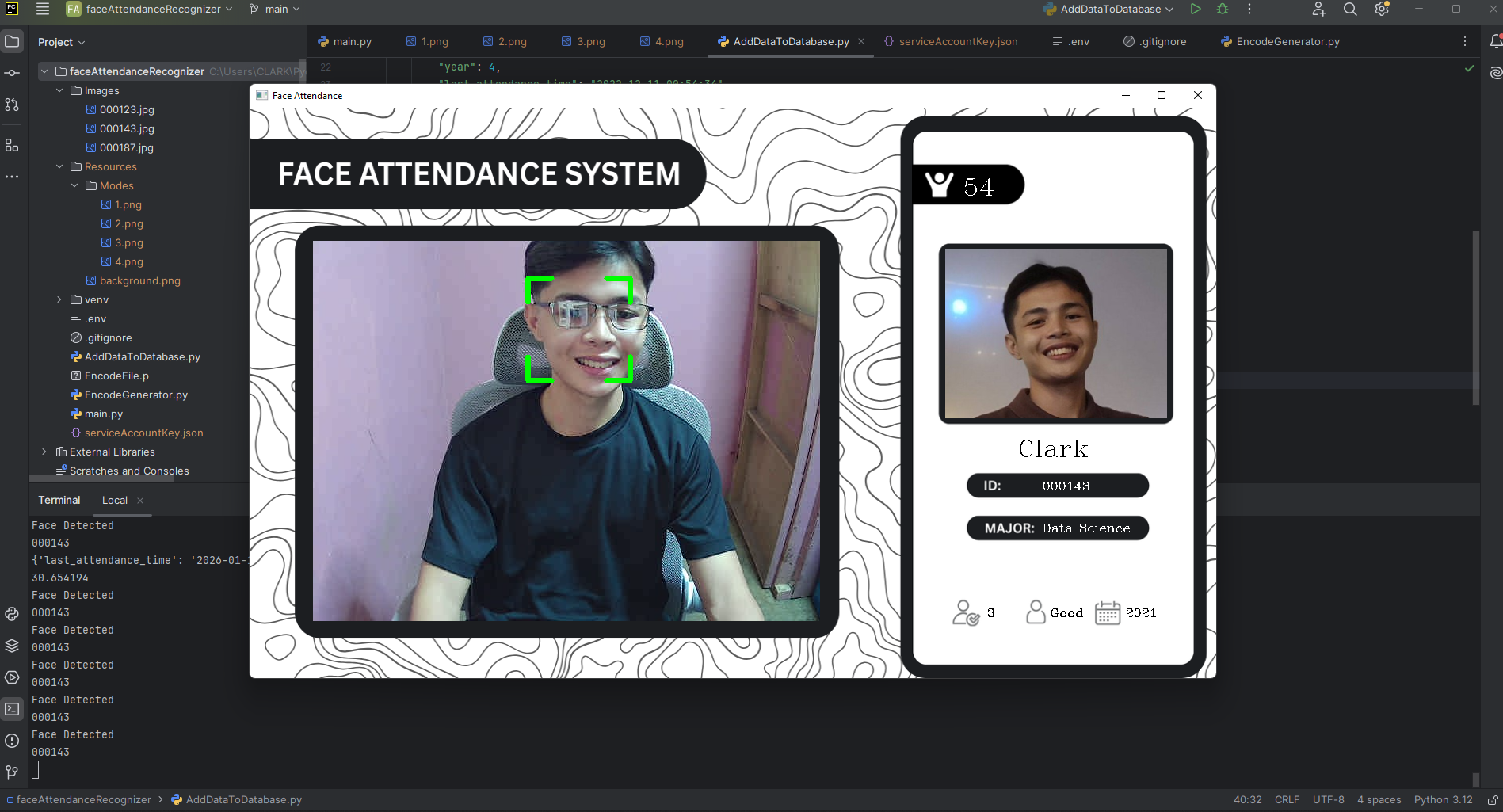Open the Problems tool window
Image resolution: width=1503 pixels, height=812 pixels.
[12, 741]
